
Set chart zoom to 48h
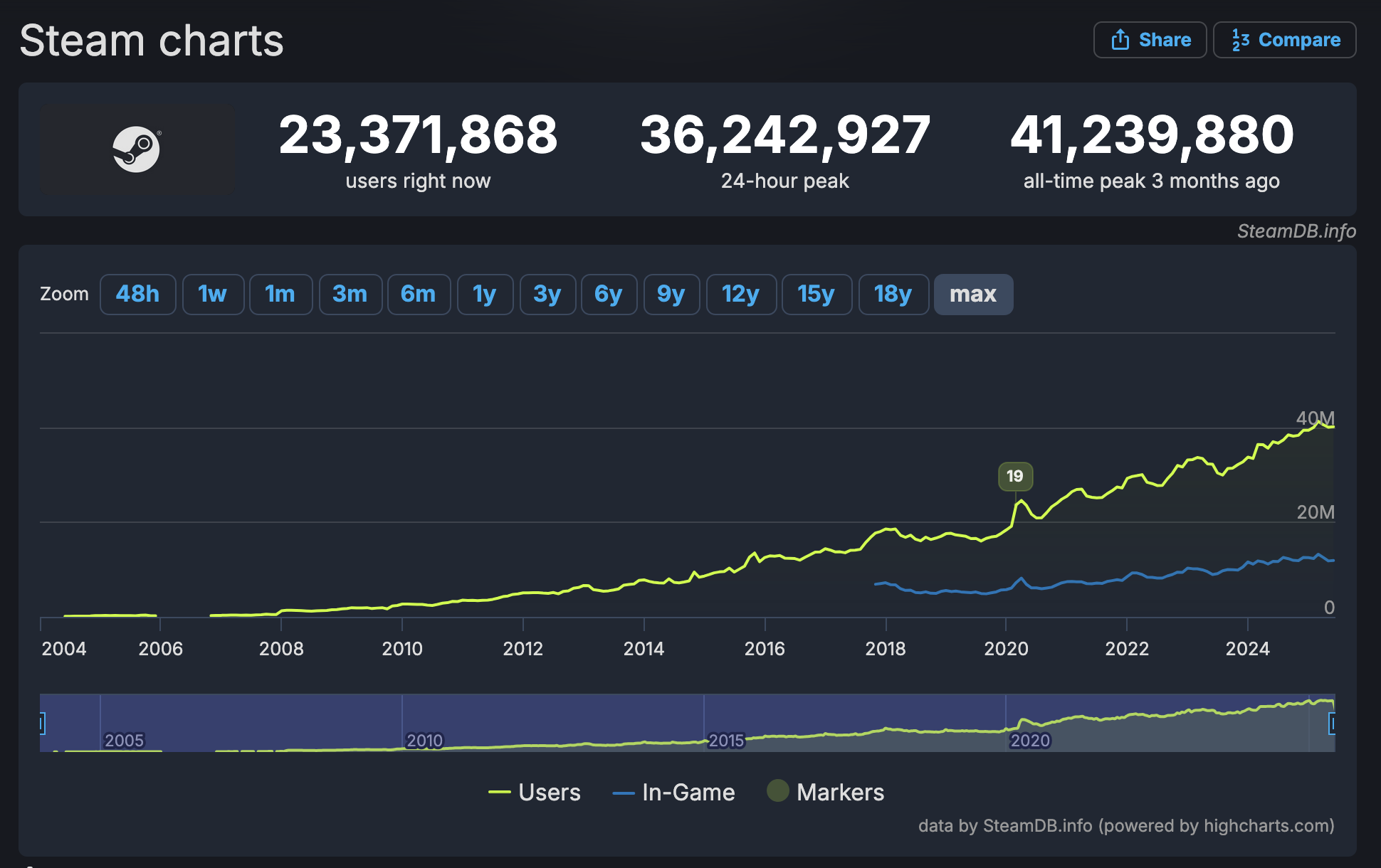click(137, 294)
